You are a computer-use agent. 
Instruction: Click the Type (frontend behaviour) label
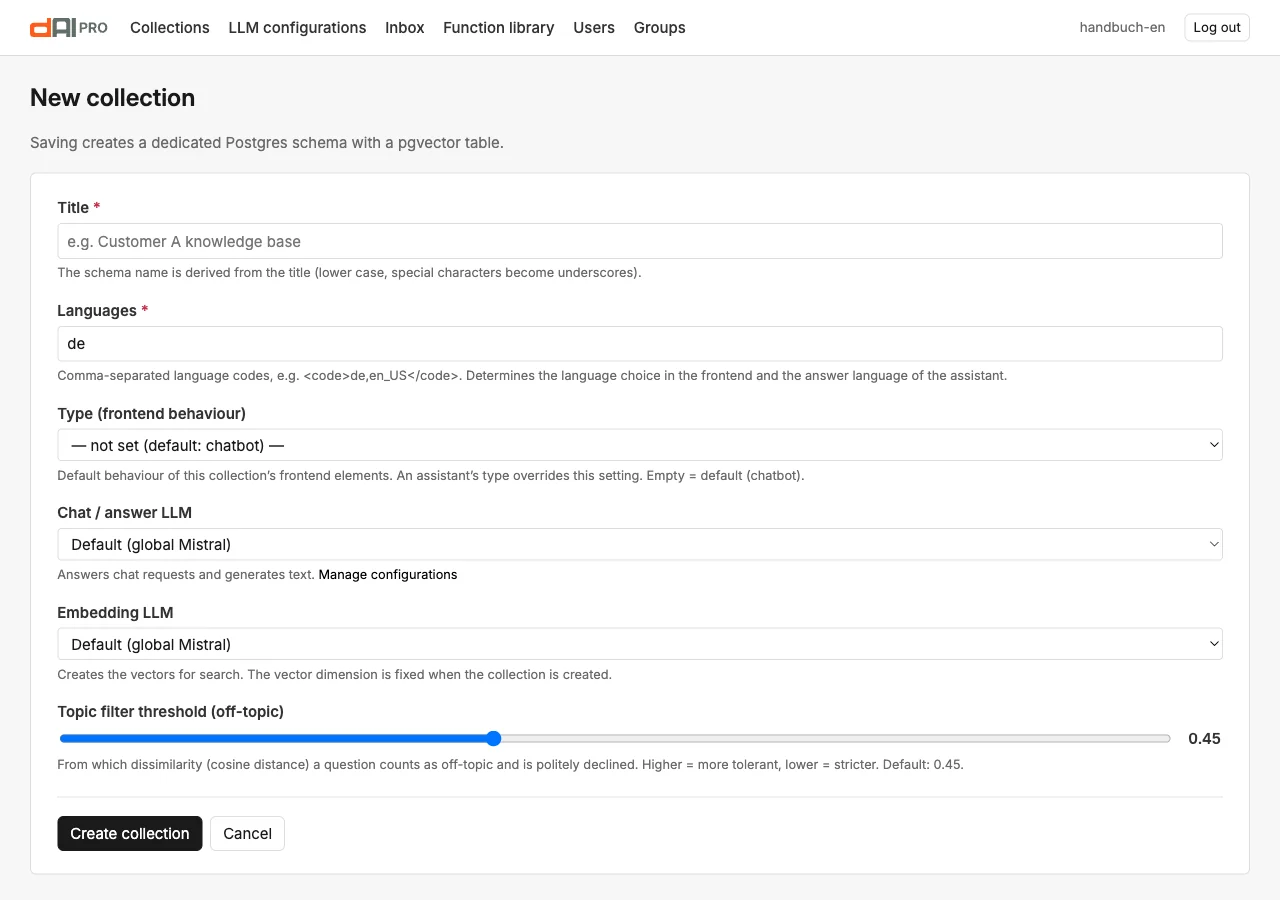tap(152, 413)
